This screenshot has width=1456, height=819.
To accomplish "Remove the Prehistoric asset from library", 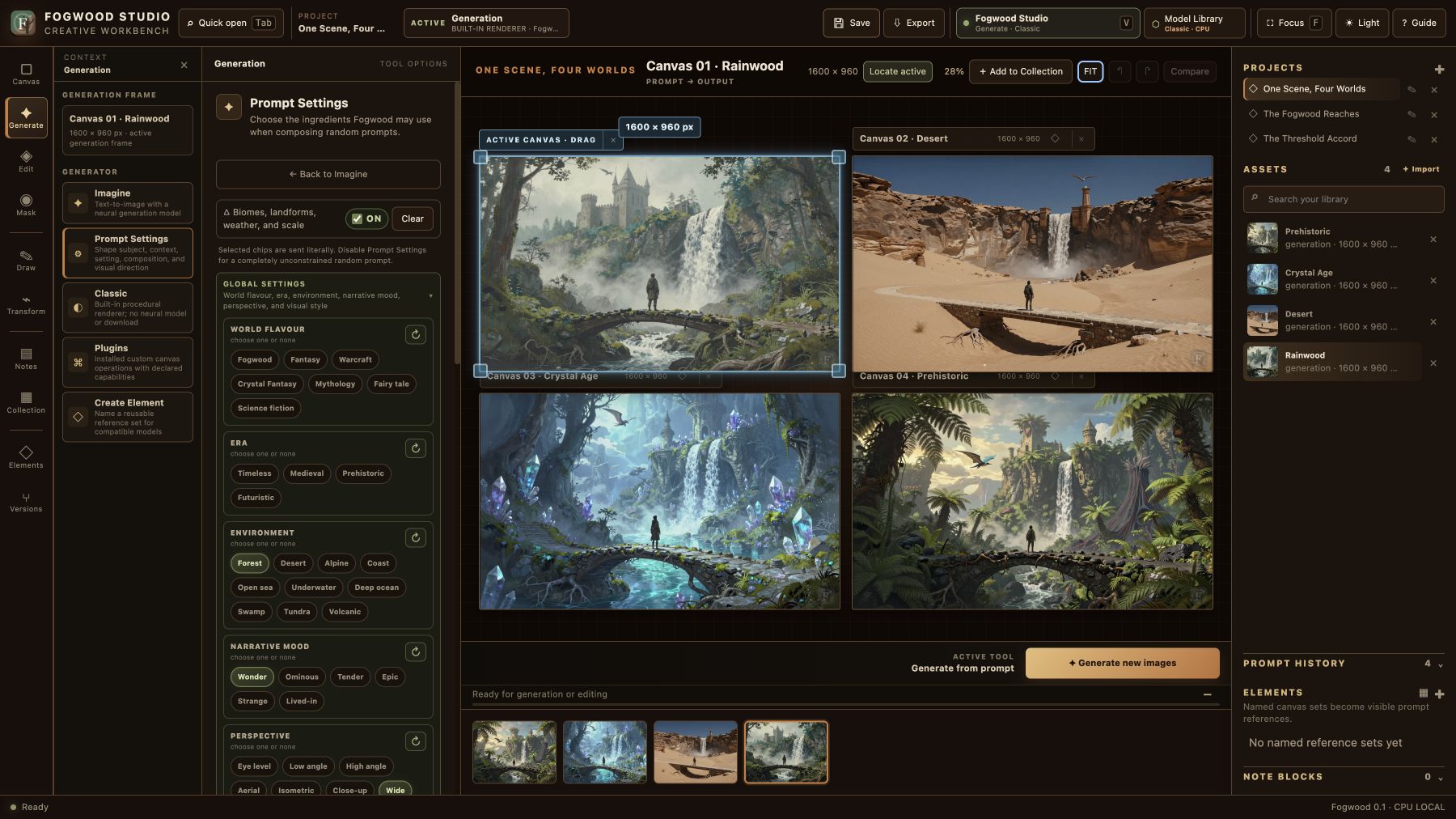I will click(1433, 240).
